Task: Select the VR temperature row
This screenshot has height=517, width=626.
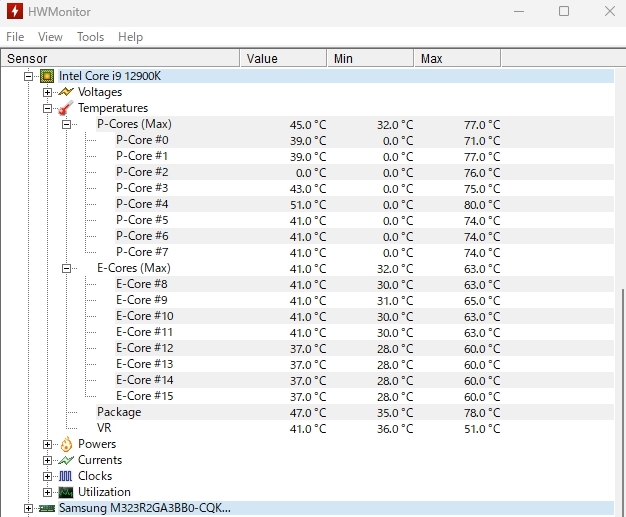Action: click(355, 428)
